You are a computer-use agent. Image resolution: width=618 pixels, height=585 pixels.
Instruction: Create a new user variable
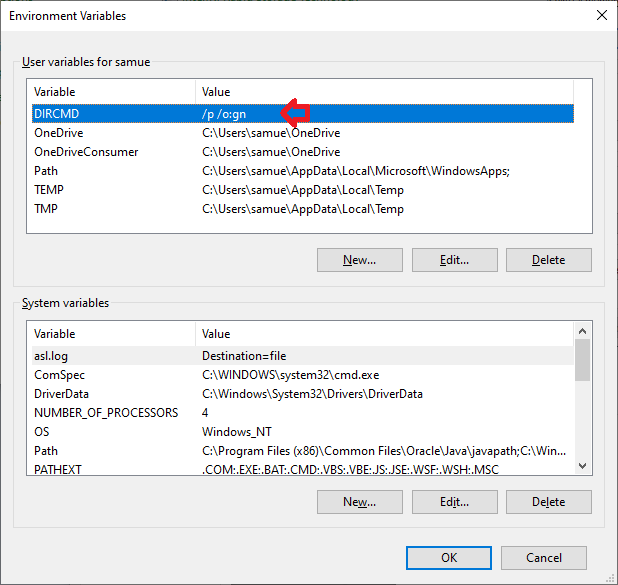pyautogui.click(x=359, y=260)
